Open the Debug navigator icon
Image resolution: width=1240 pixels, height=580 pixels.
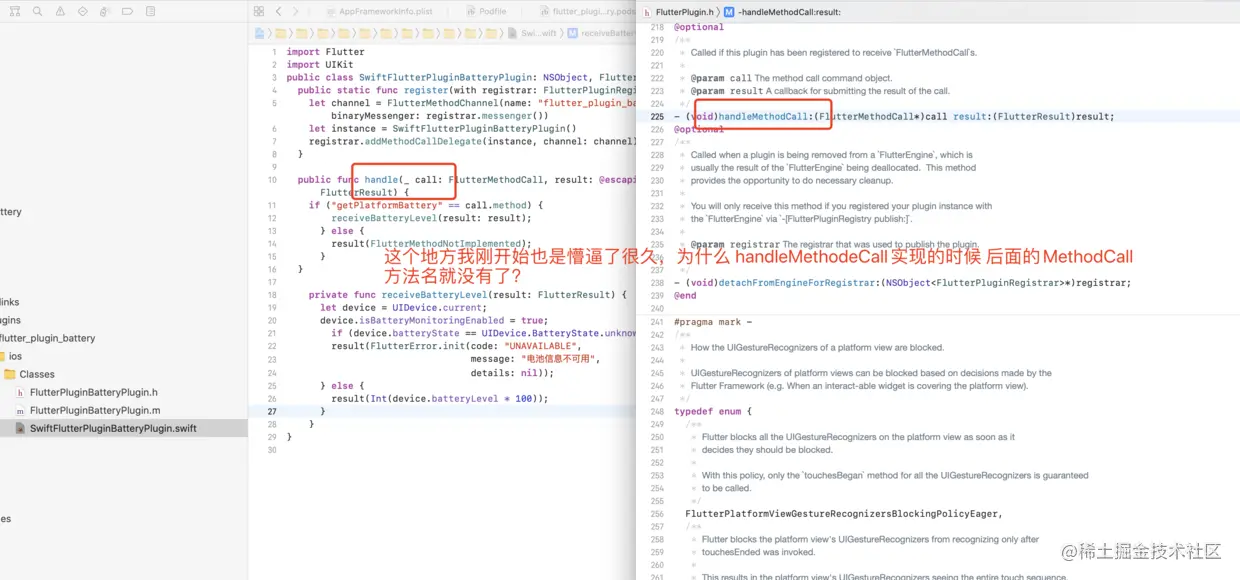(x=105, y=11)
